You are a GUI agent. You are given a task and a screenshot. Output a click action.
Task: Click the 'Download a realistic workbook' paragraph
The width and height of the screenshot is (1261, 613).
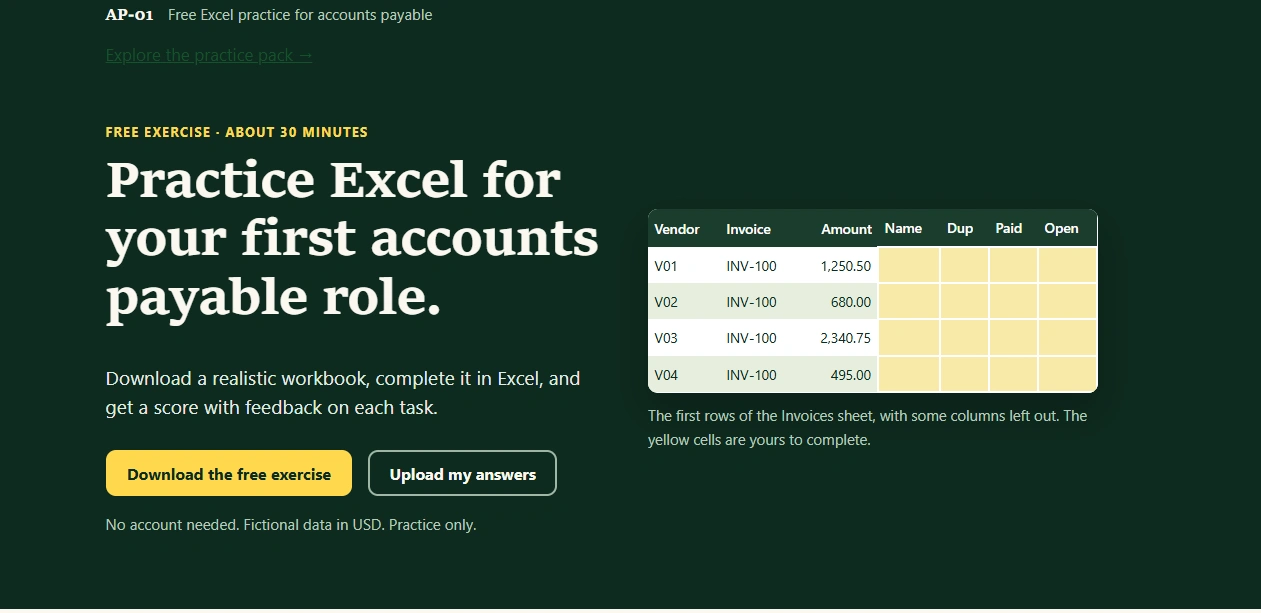[343, 393]
